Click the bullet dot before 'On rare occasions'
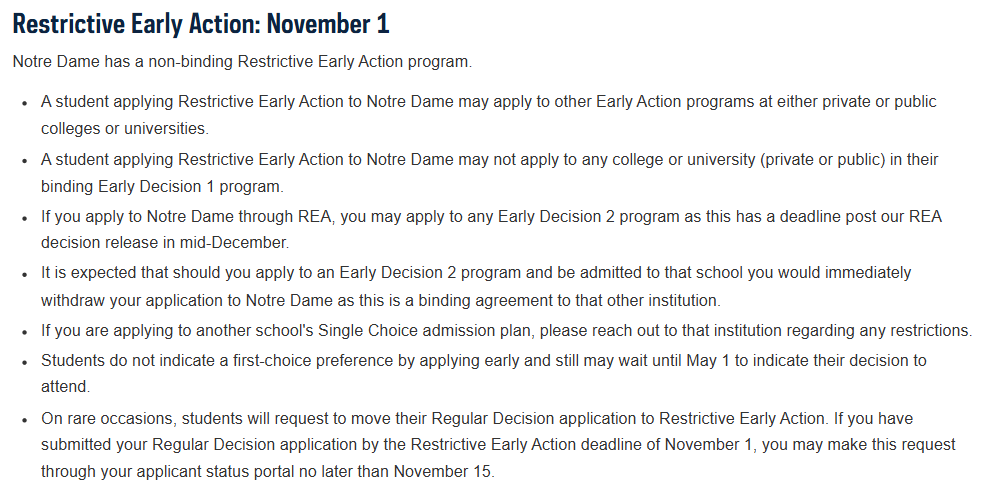 pos(25,420)
